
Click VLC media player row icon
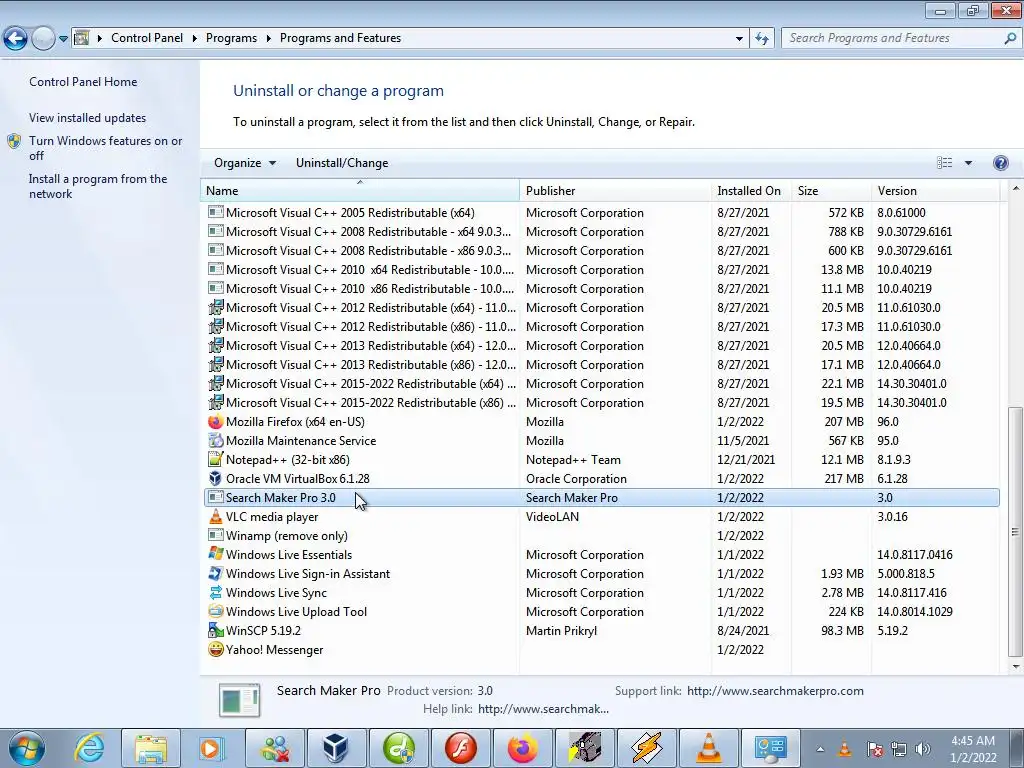pyautogui.click(x=215, y=517)
